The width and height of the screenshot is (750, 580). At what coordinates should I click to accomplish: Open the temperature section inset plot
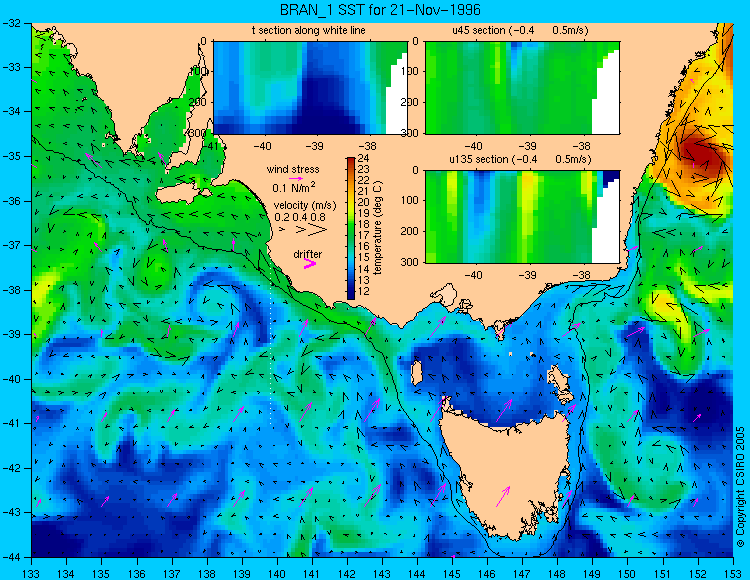[310, 88]
